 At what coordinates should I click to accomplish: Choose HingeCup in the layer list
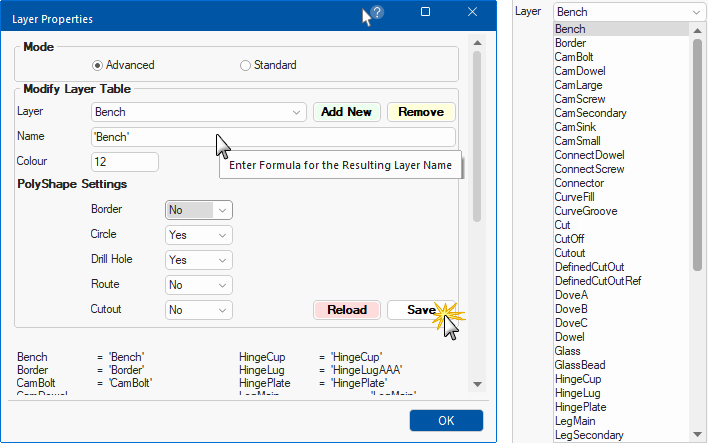point(577,379)
